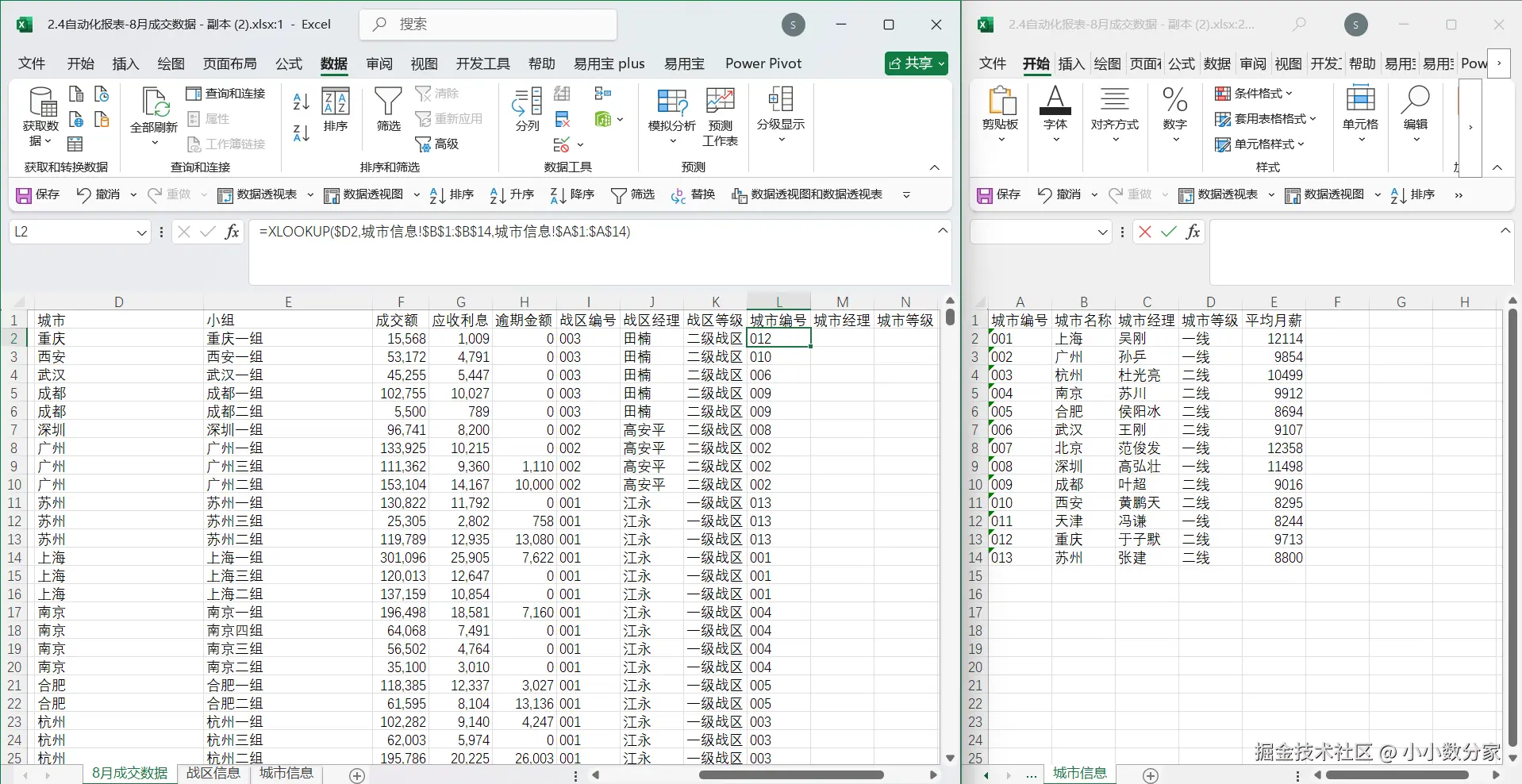Click Queries and Connections (查询和连接) button
Screen dimensions: 1522x784
coord(226,94)
